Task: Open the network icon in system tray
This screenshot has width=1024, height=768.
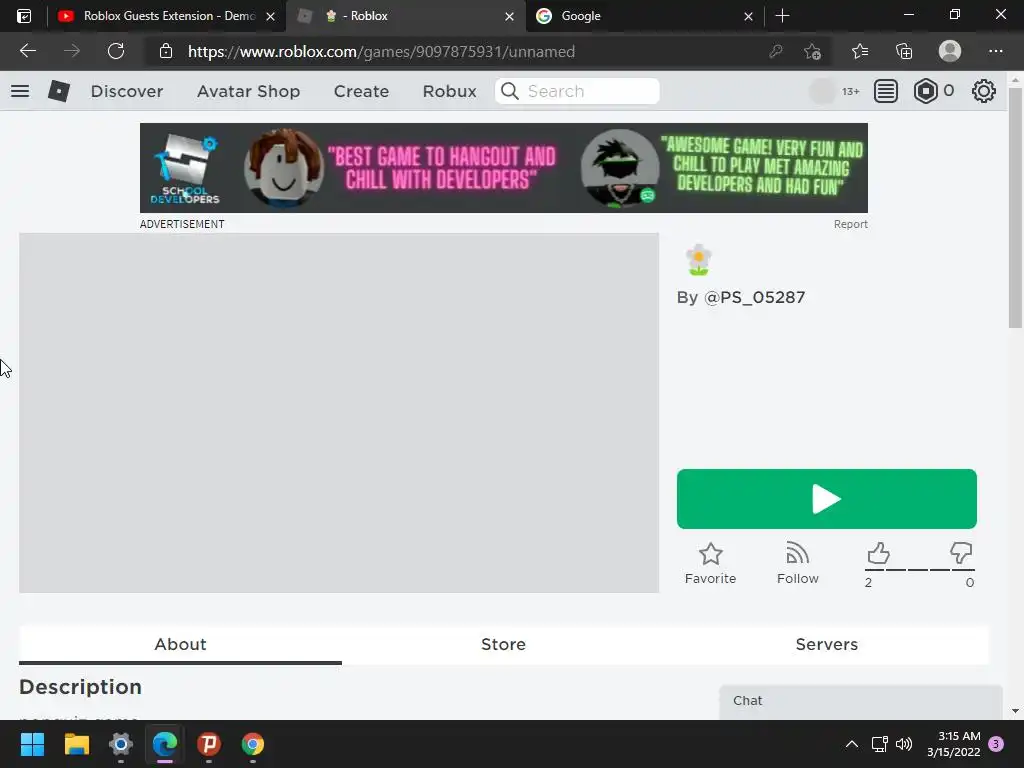Action: click(879, 744)
